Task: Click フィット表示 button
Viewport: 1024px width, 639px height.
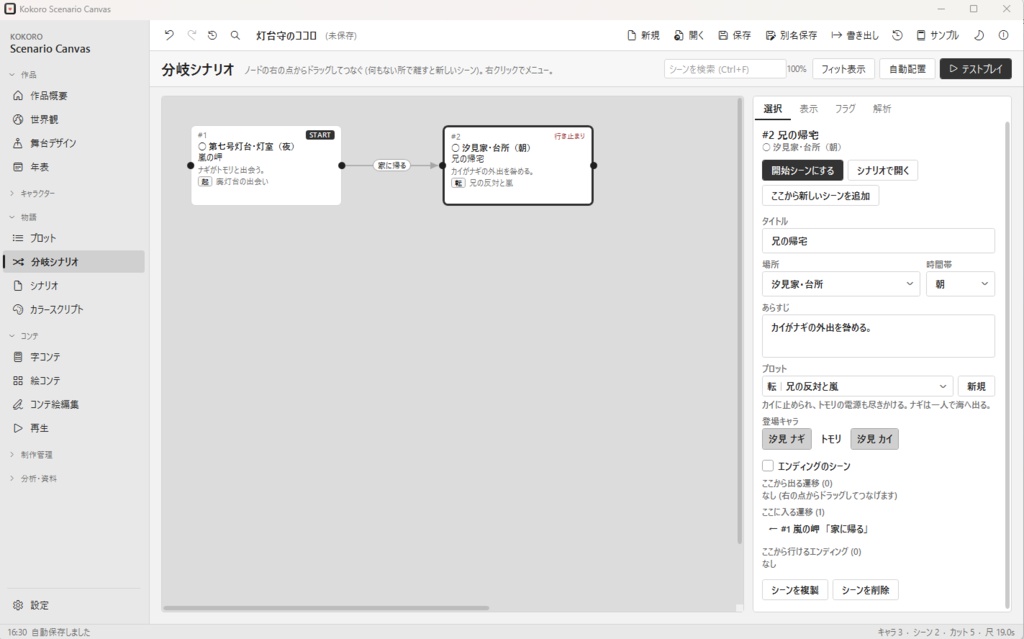Action: point(843,69)
